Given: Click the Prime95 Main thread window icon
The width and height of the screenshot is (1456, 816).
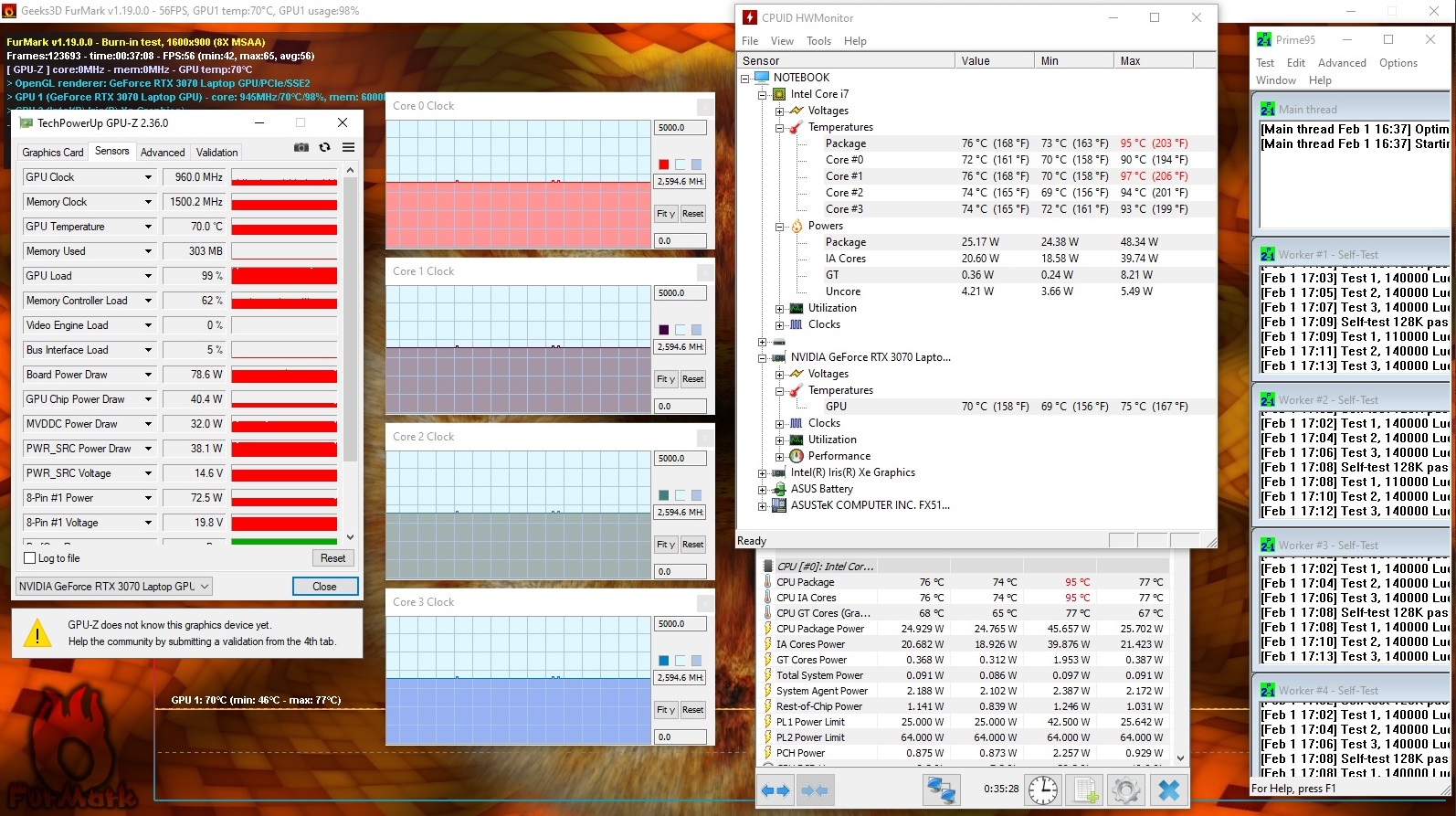Looking at the screenshot, I should click(1268, 109).
